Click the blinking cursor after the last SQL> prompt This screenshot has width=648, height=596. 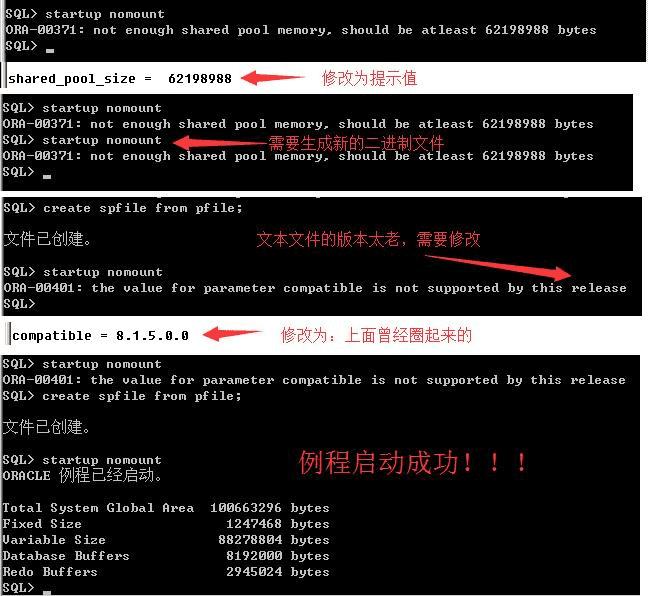47,592
